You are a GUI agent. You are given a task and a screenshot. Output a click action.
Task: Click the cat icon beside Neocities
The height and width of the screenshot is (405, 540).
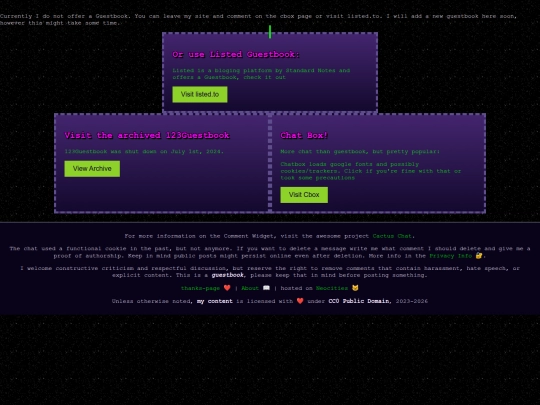click(355, 288)
